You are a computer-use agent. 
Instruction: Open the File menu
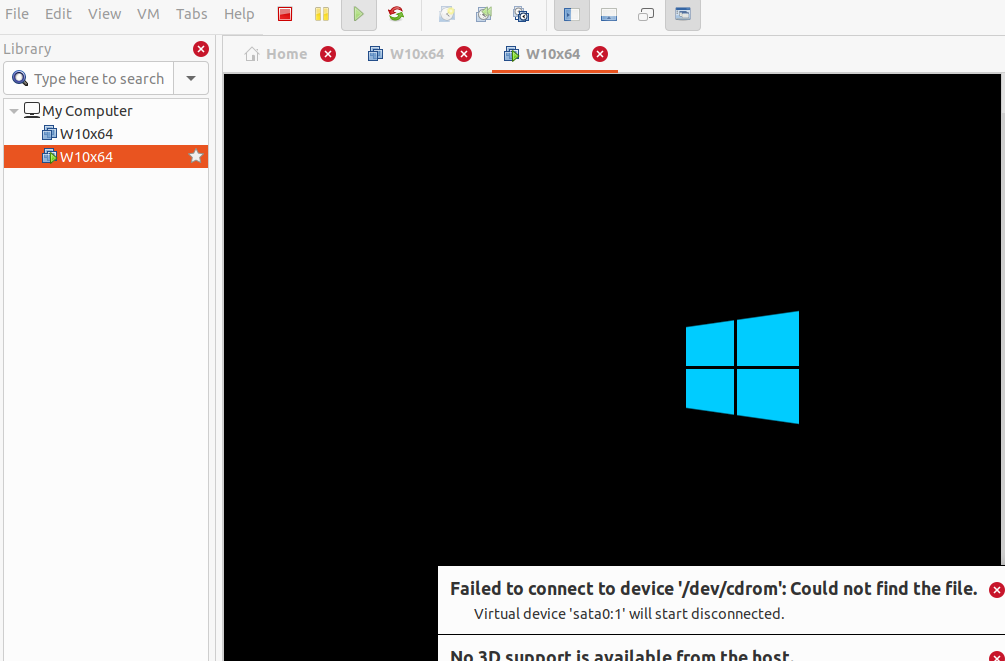17,14
